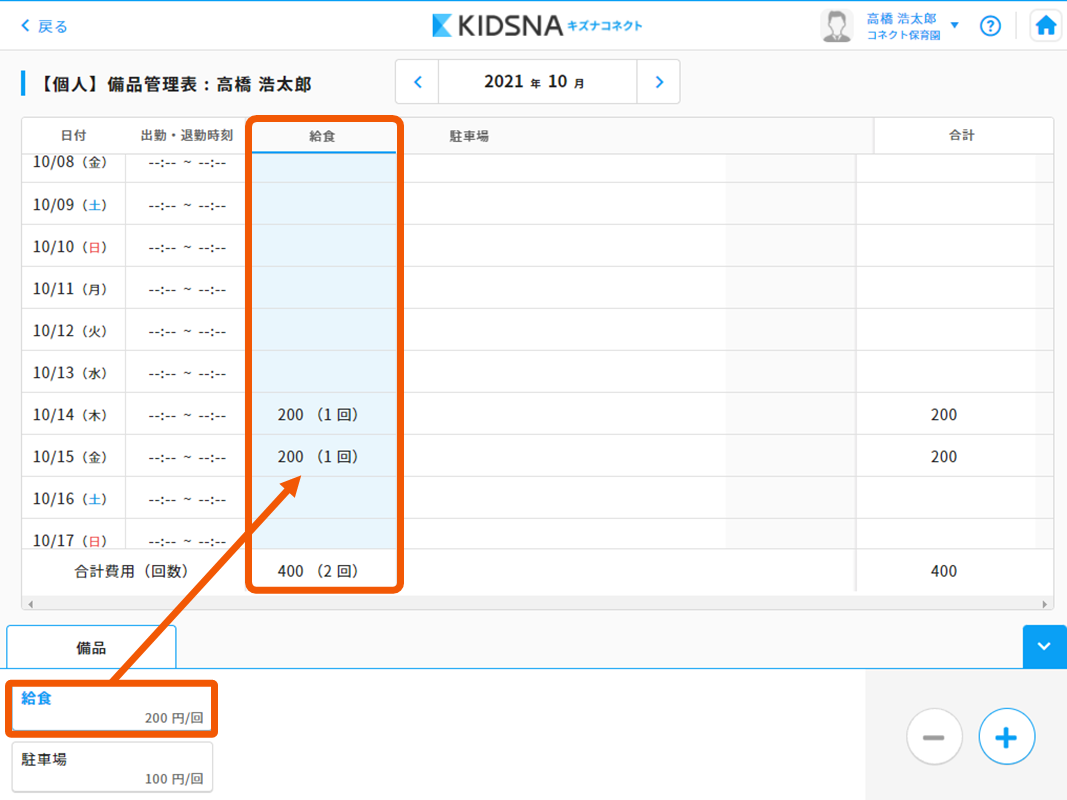
Task: Go to previous month with left arrow
Action: click(417, 82)
